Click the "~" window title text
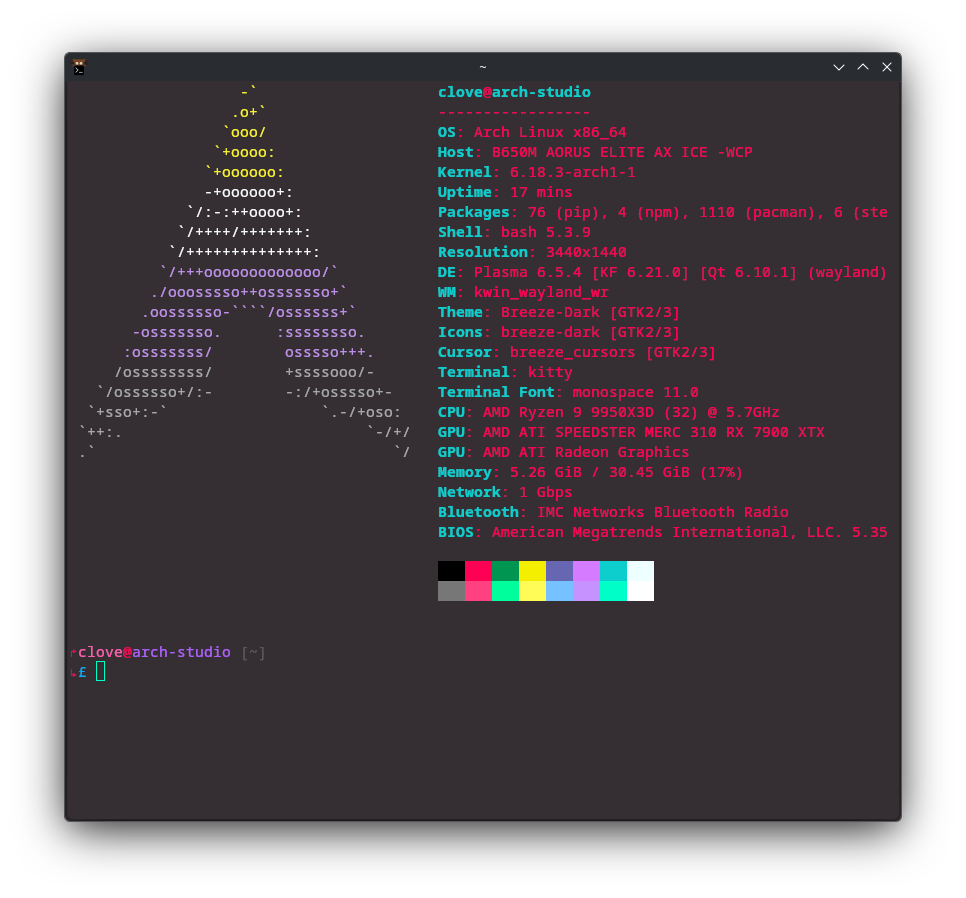Image resolution: width=966 pixels, height=898 pixels. [x=483, y=67]
